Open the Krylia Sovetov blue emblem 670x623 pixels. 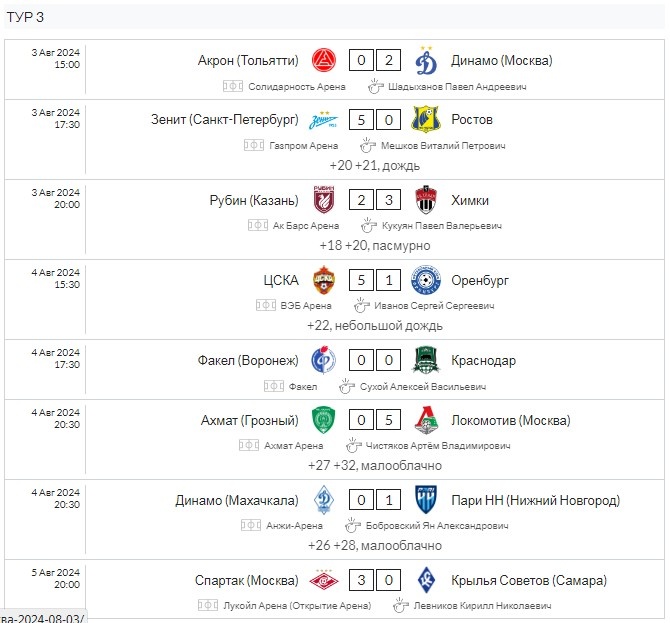coord(426,580)
